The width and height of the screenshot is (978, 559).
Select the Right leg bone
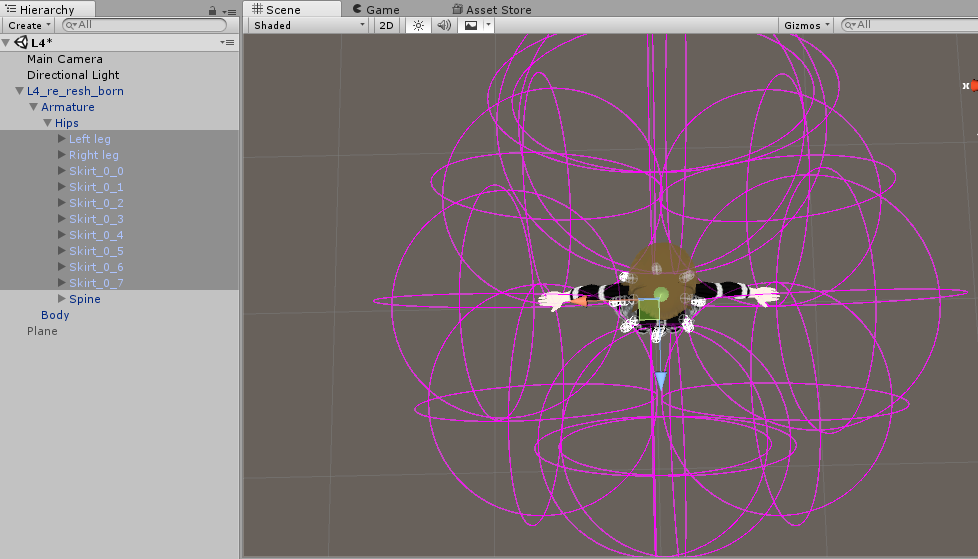point(94,155)
